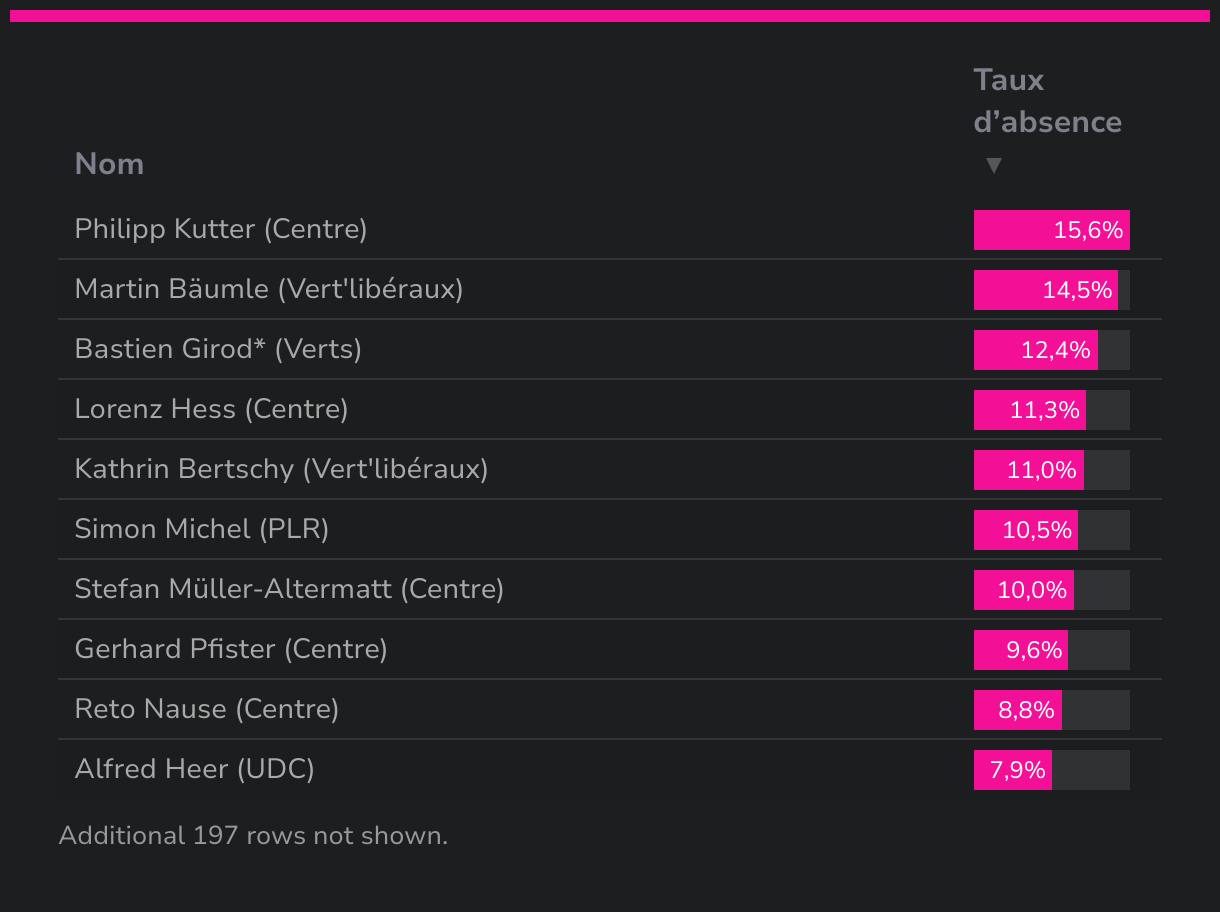Viewport: 1220px width, 912px height.
Task: Sort by the Taux d'absence column header
Action: pos(1047,101)
